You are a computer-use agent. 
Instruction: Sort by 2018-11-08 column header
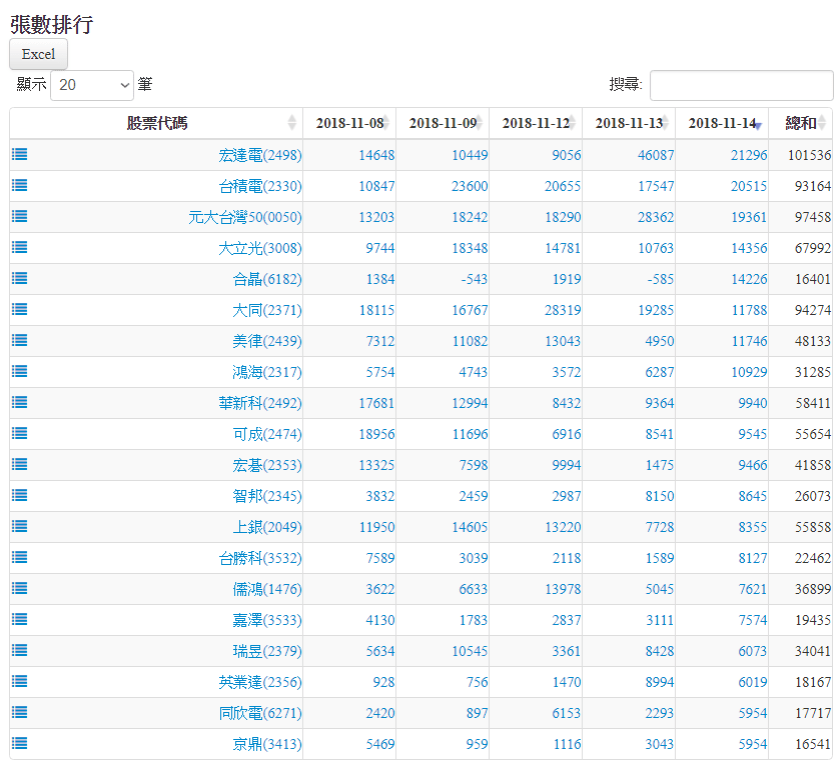349,123
